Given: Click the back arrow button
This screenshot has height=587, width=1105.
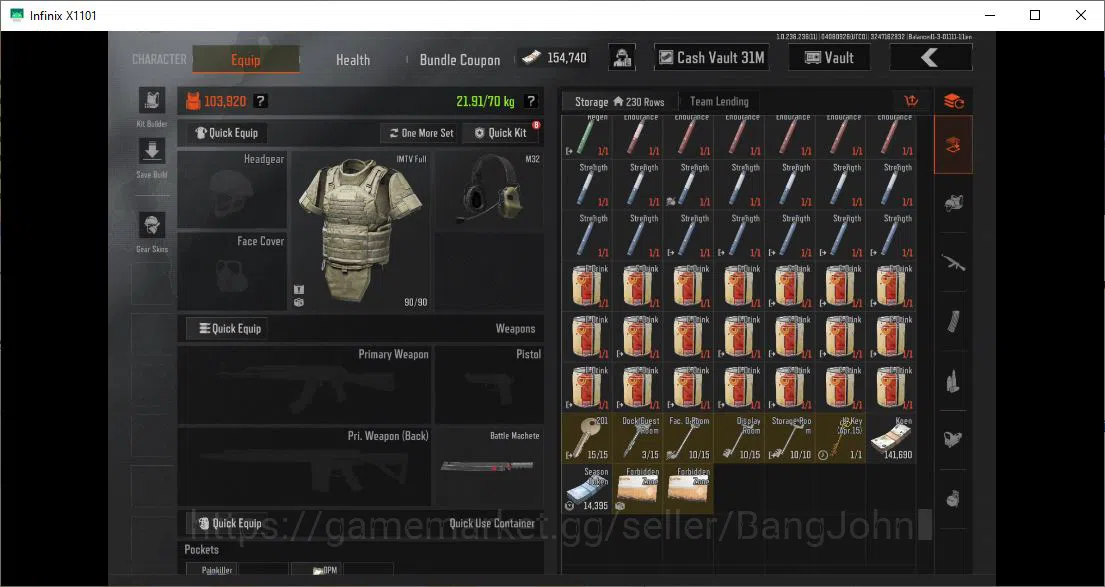Looking at the screenshot, I should 931,58.
